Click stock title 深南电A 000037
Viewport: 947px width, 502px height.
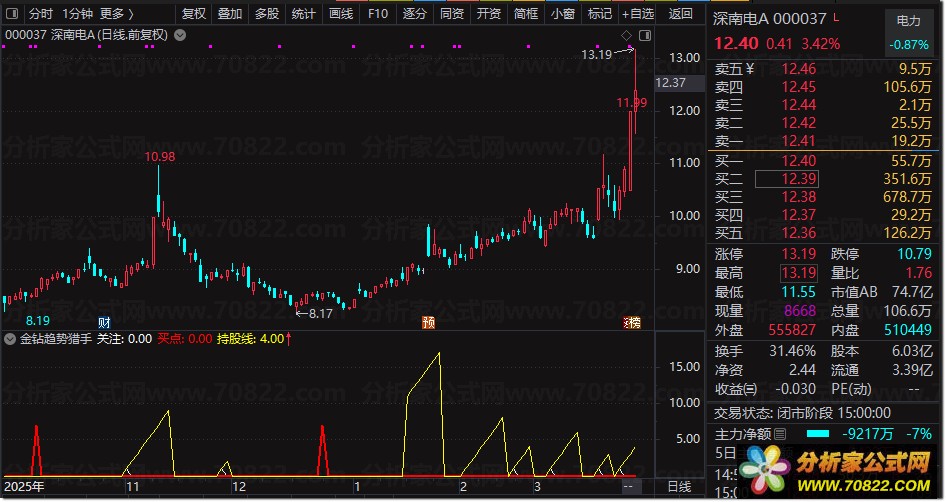(x=769, y=19)
